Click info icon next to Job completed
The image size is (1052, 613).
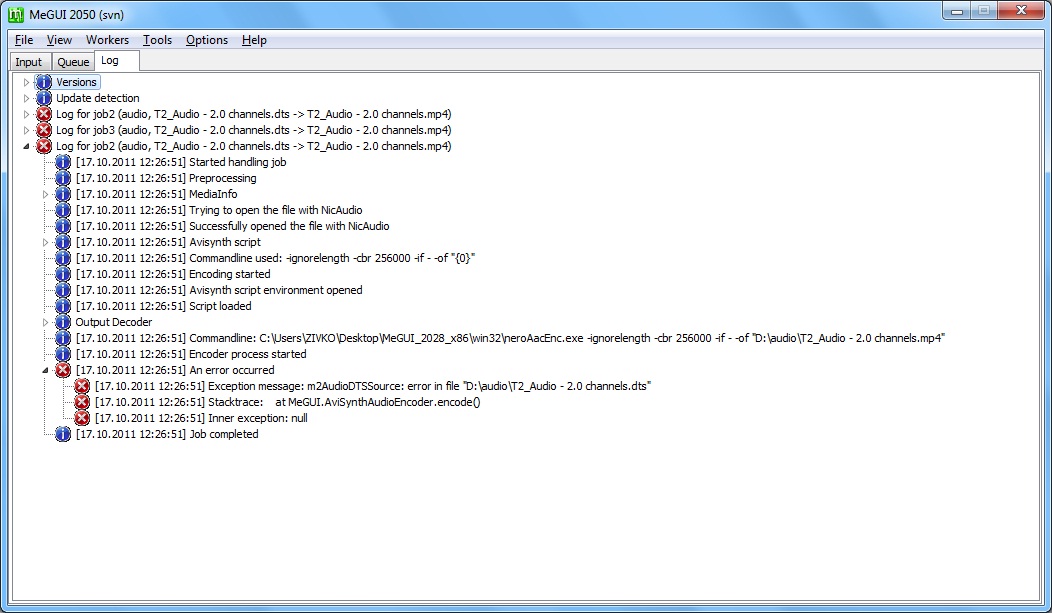[62, 434]
